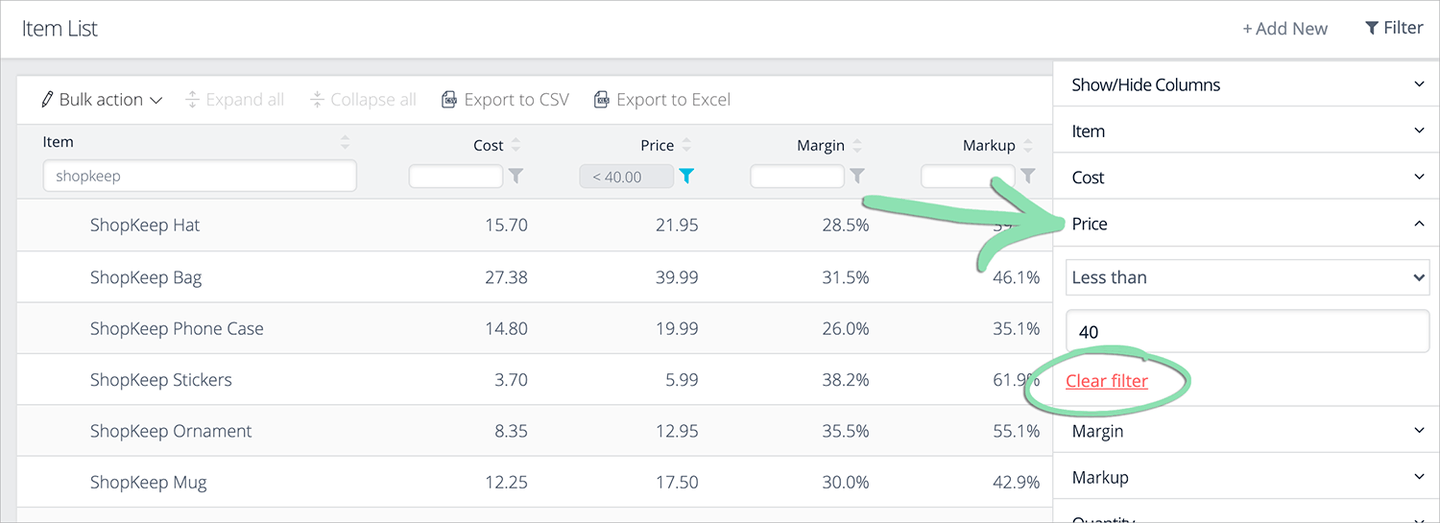
Task: Expand Show/Hide Columns section
Action: tap(1246, 84)
